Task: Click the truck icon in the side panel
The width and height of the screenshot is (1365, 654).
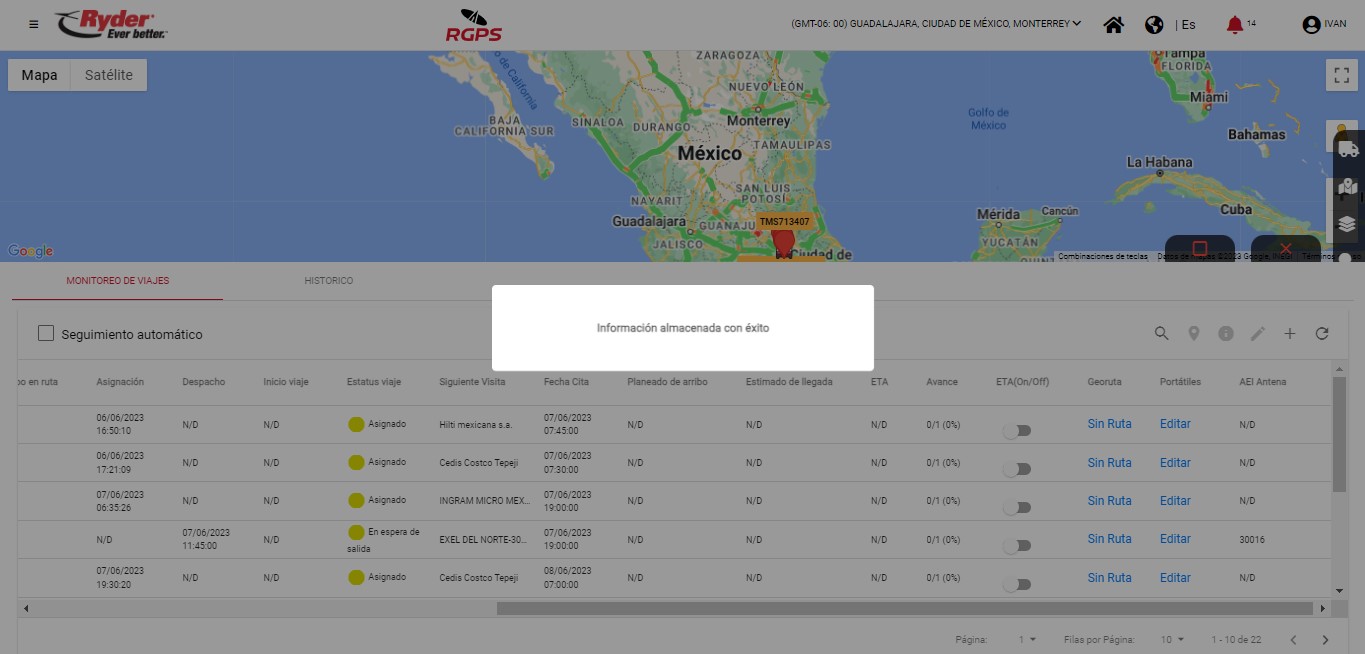Action: tap(1348, 149)
